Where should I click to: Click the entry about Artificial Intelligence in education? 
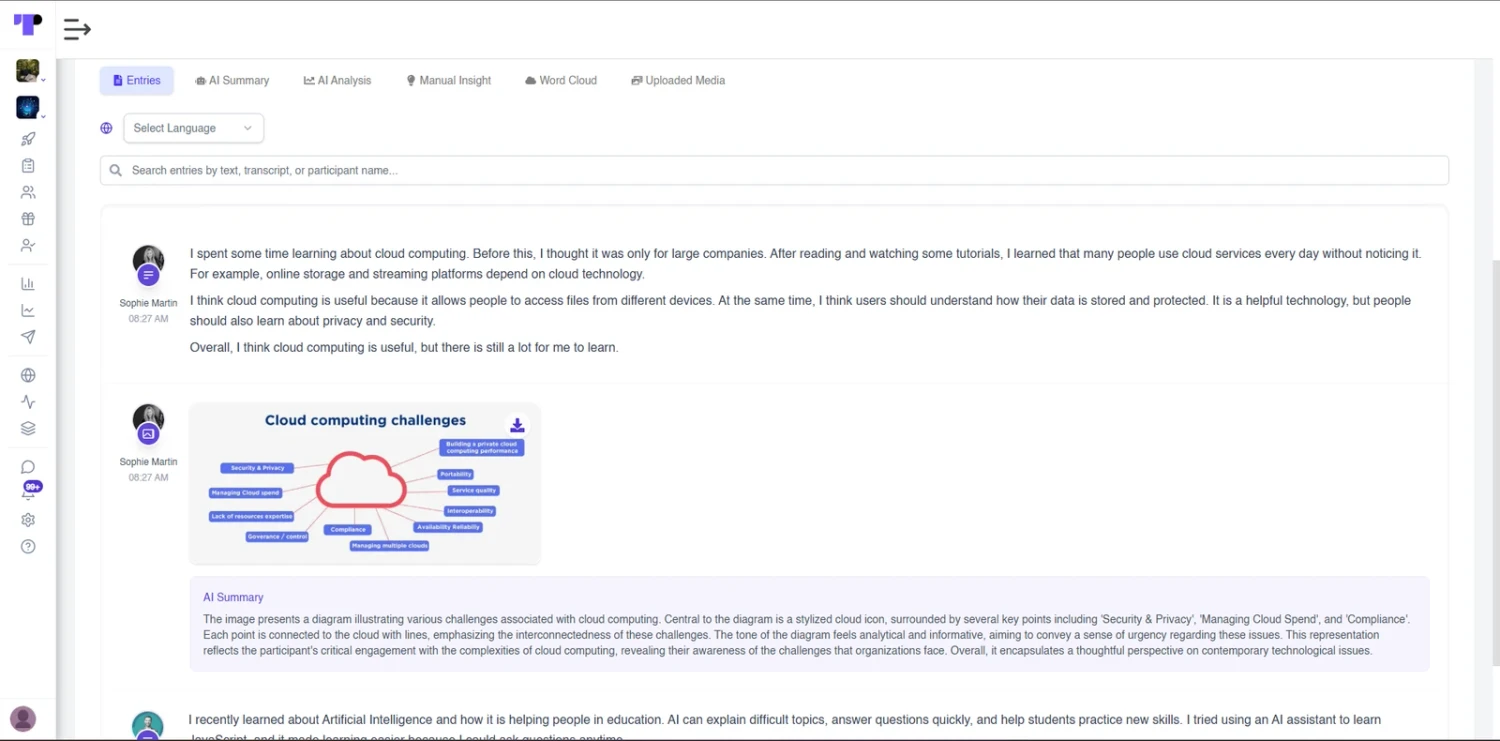click(785, 728)
